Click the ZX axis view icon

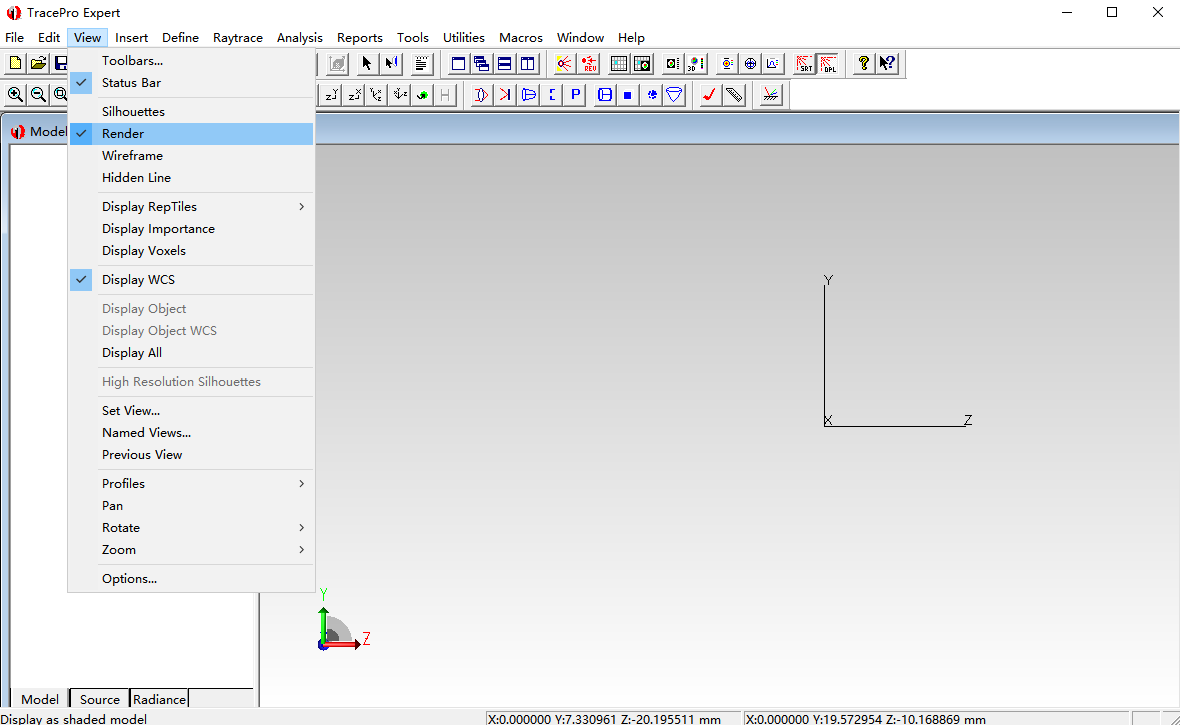354,95
